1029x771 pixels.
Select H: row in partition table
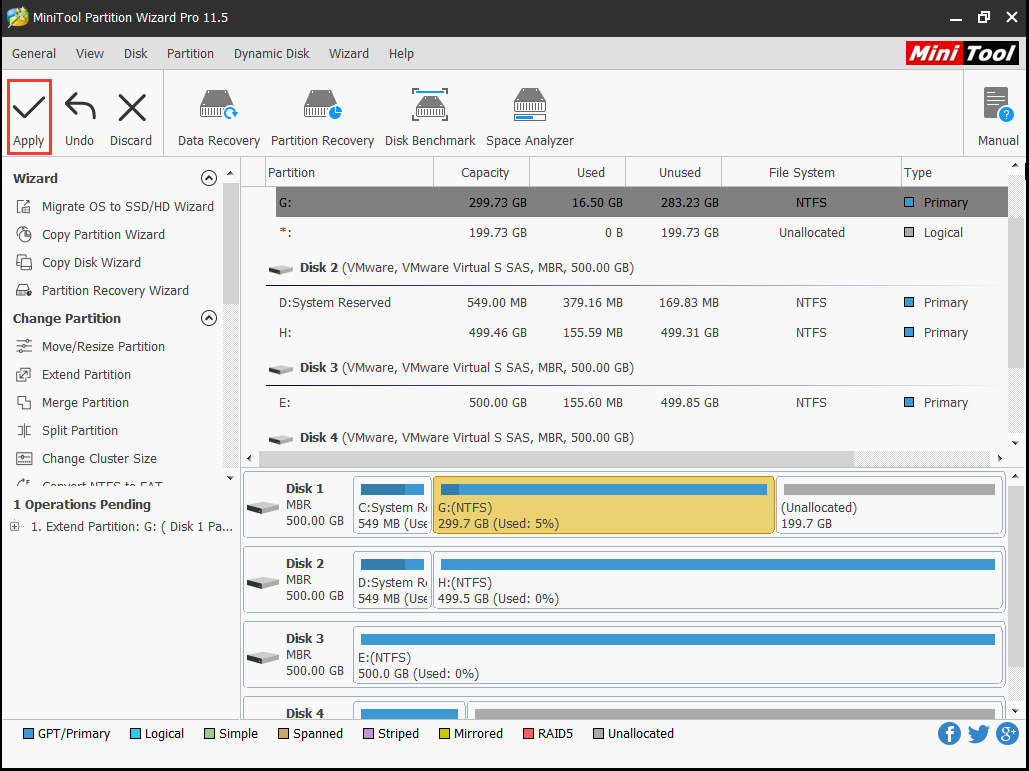pos(642,333)
